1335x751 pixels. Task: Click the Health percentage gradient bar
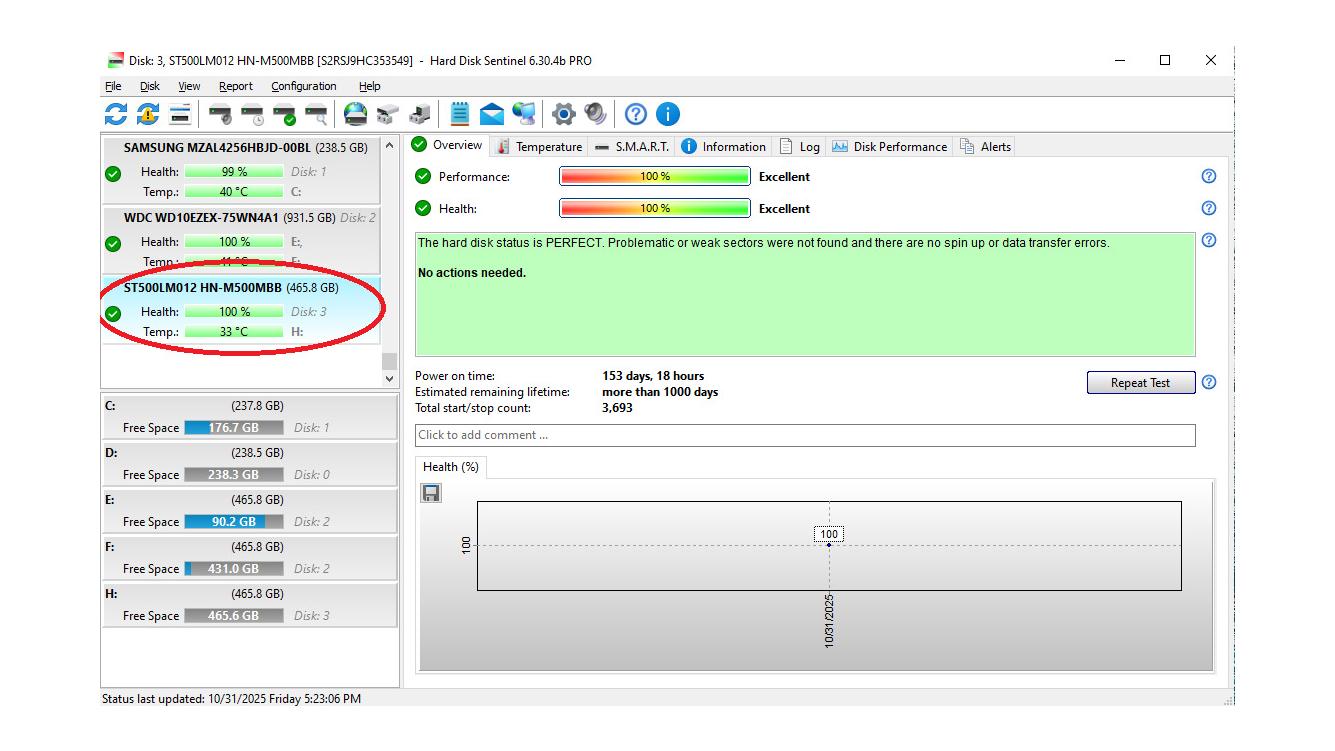[x=654, y=208]
